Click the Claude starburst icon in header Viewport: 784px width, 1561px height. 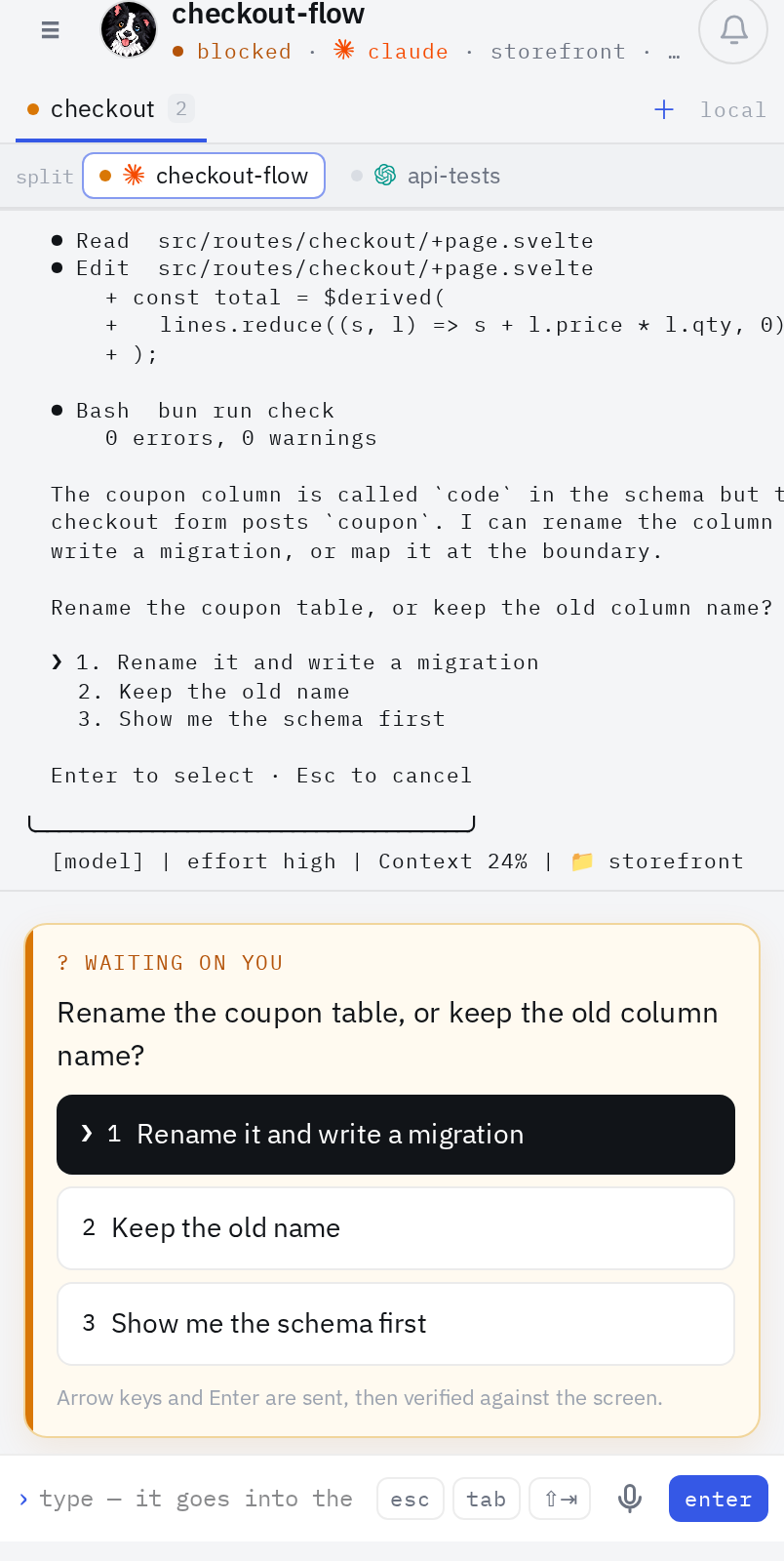[343, 50]
